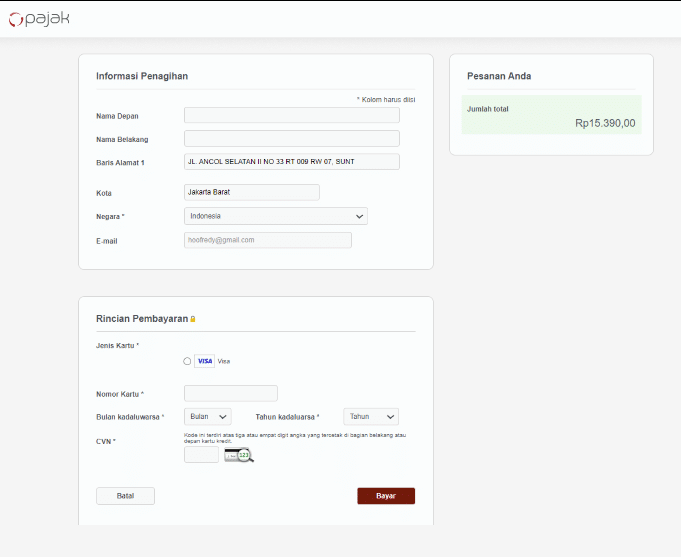The height and width of the screenshot is (557, 681).
Task: Click the CVN card hint magnifier image
Action: pyautogui.click(x=239, y=455)
